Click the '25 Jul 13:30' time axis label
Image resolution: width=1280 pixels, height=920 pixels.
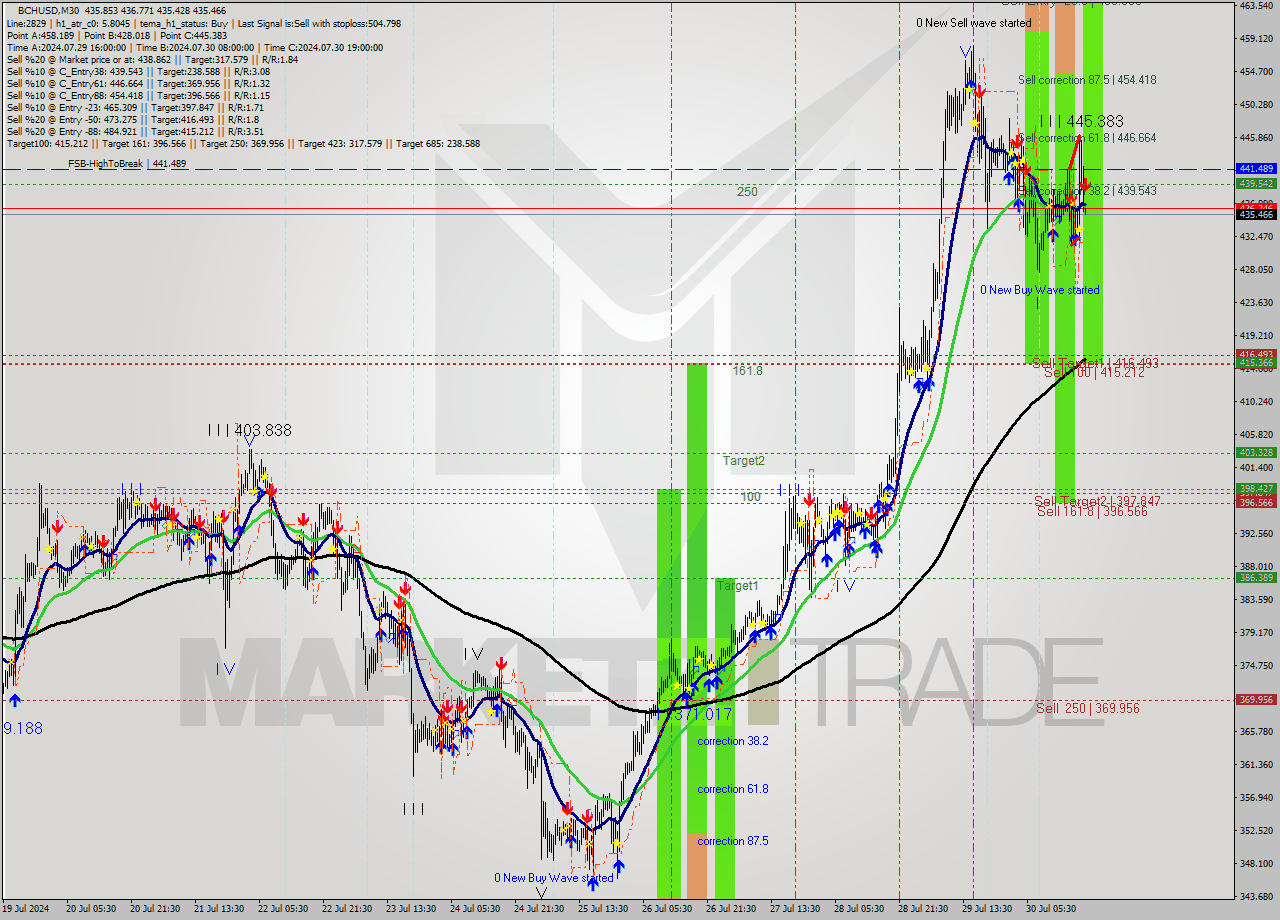click(603, 909)
